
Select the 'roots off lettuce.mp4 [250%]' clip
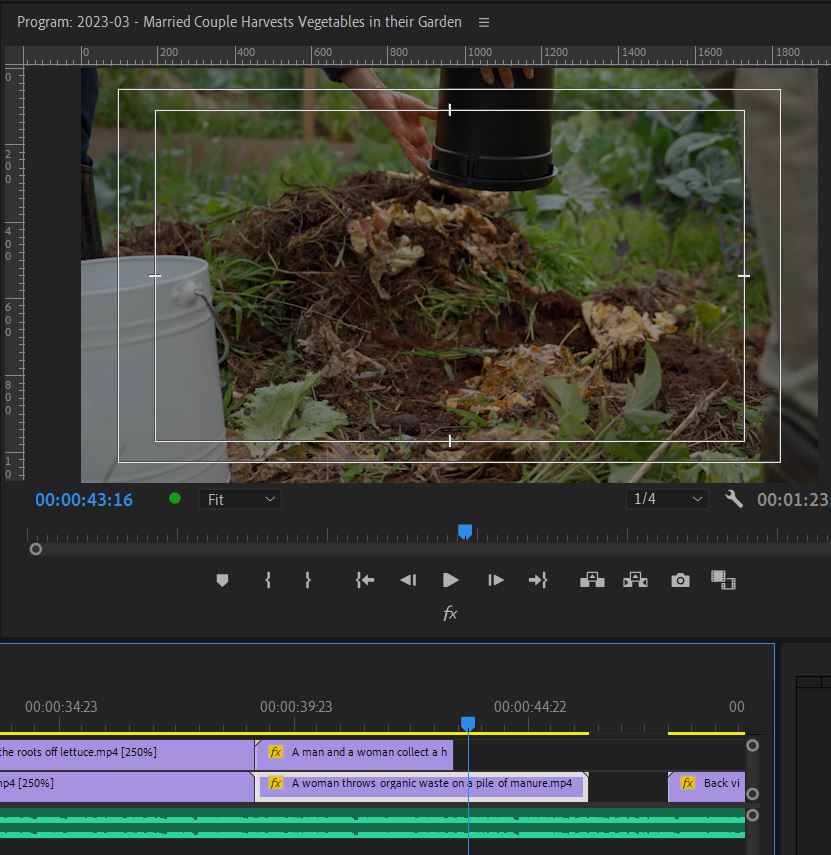click(x=127, y=755)
